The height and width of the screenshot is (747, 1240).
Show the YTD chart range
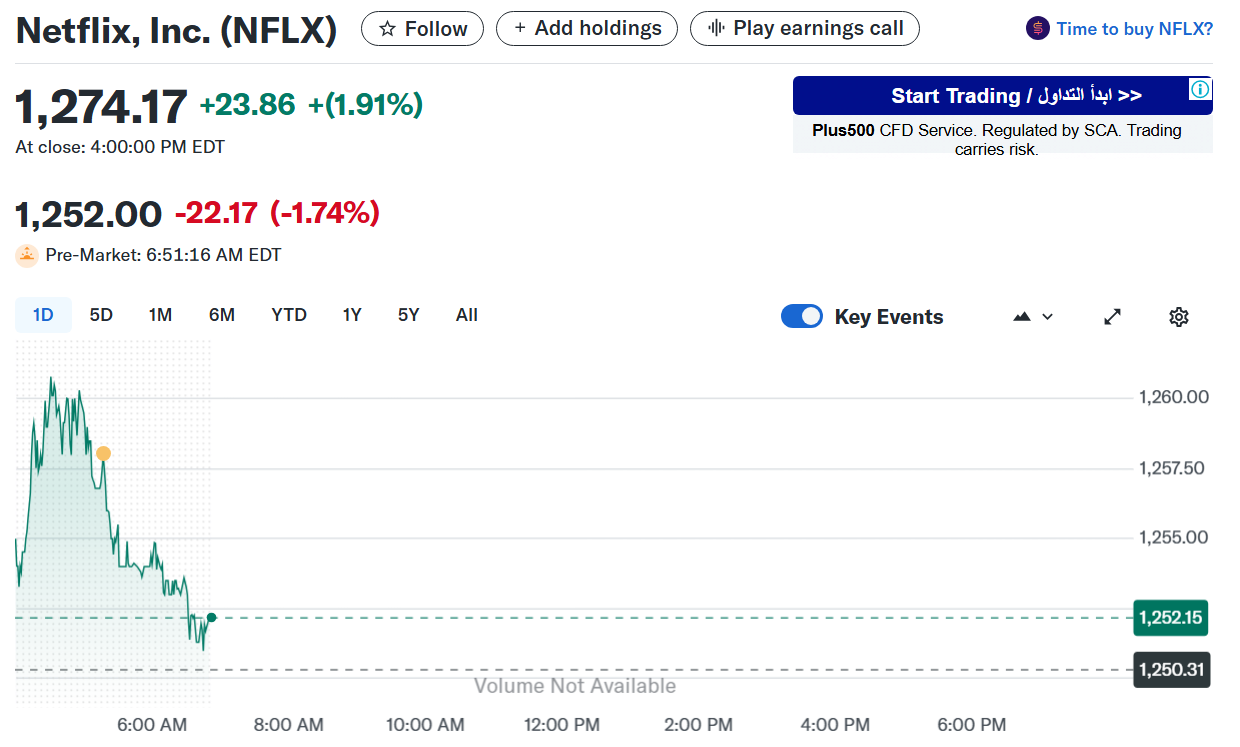pos(289,315)
